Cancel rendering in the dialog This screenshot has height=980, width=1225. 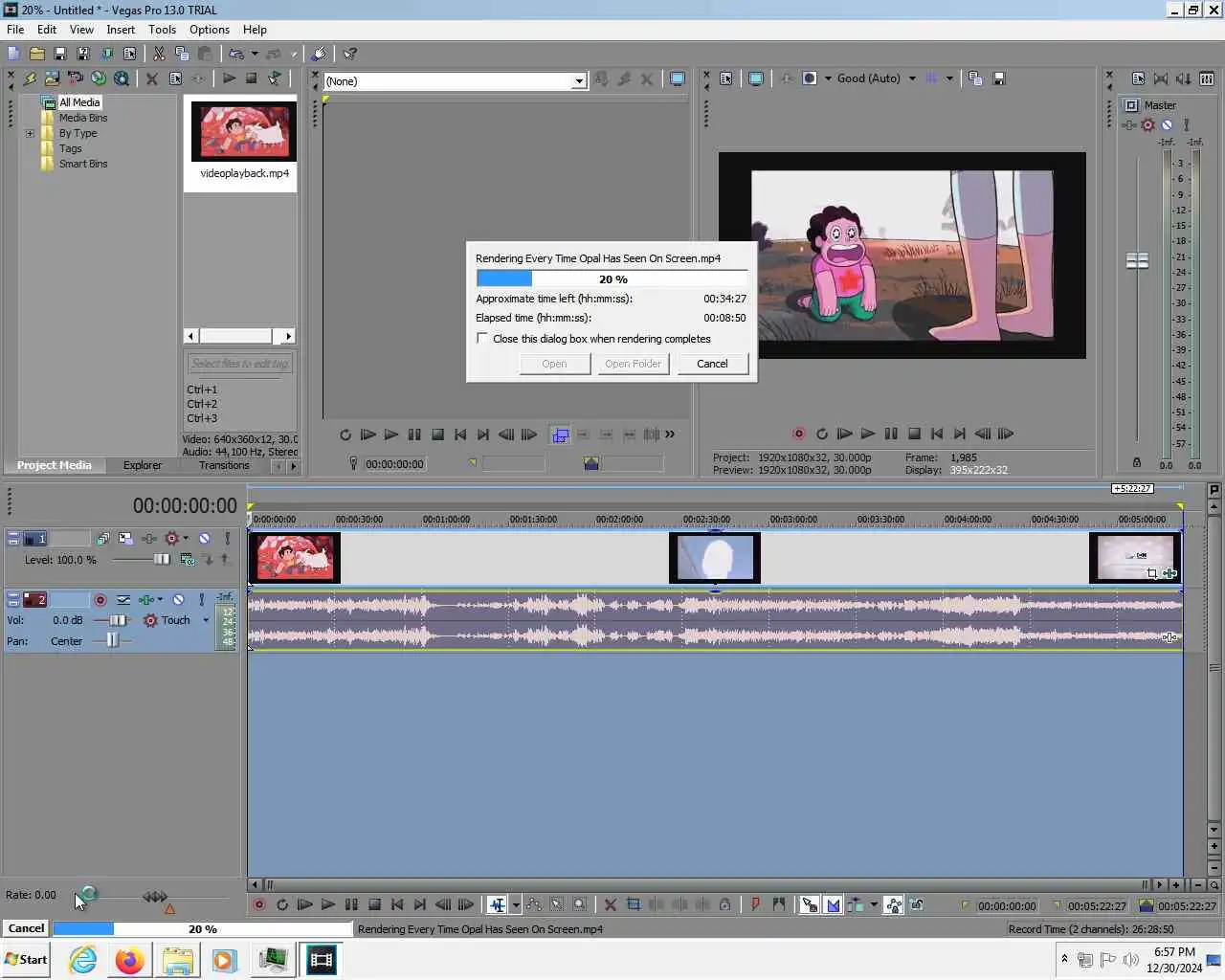[712, 364]
